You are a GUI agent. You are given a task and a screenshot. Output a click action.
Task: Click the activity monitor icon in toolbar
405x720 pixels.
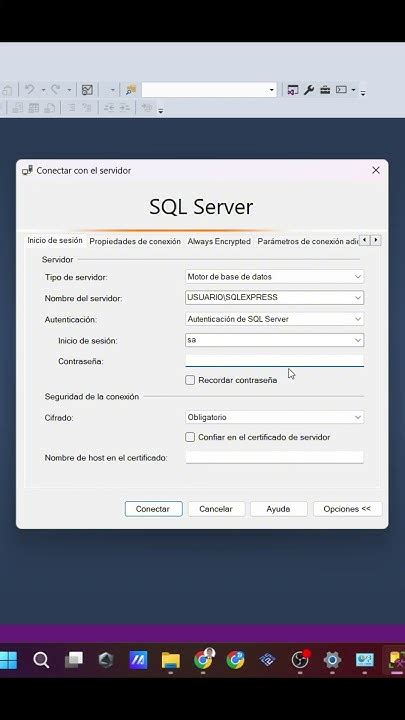point(87,90)
